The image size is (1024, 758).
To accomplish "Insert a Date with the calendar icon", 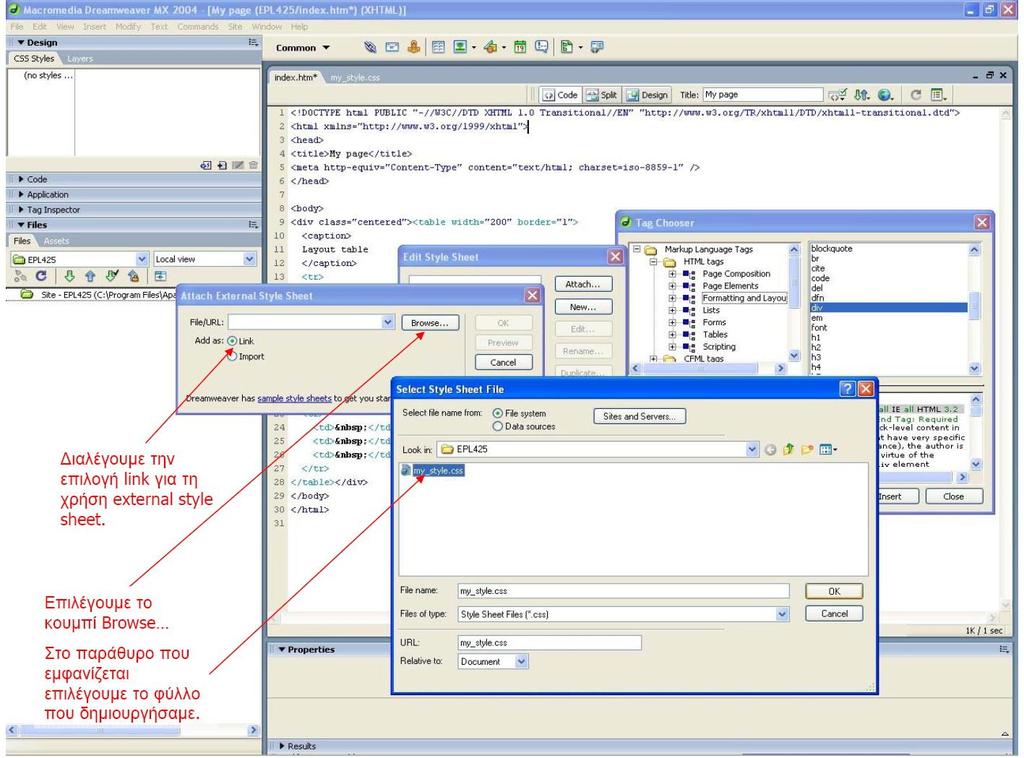I will pyautogui.click(x=520, y=47).
